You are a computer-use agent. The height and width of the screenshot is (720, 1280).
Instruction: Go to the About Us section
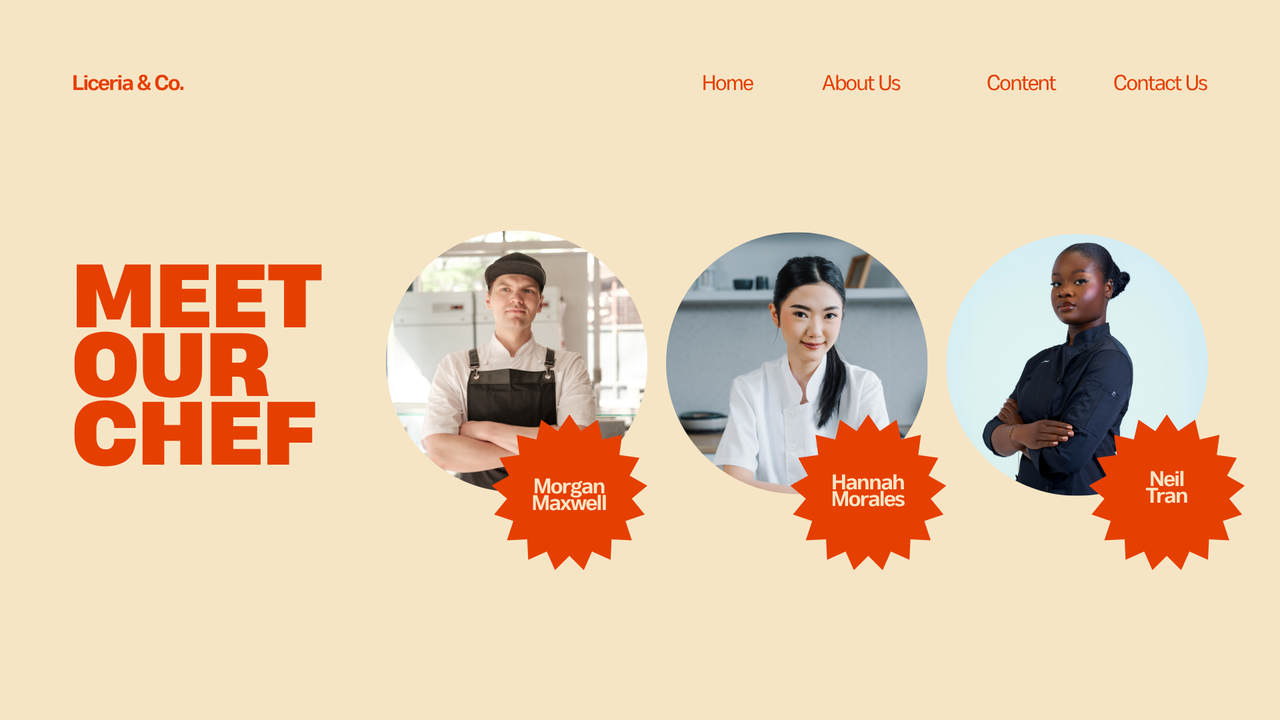(861, 83)
